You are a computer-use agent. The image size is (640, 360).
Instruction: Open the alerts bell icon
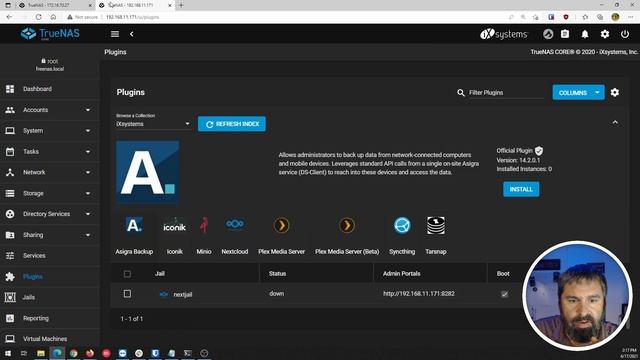[x=585, y=34]
